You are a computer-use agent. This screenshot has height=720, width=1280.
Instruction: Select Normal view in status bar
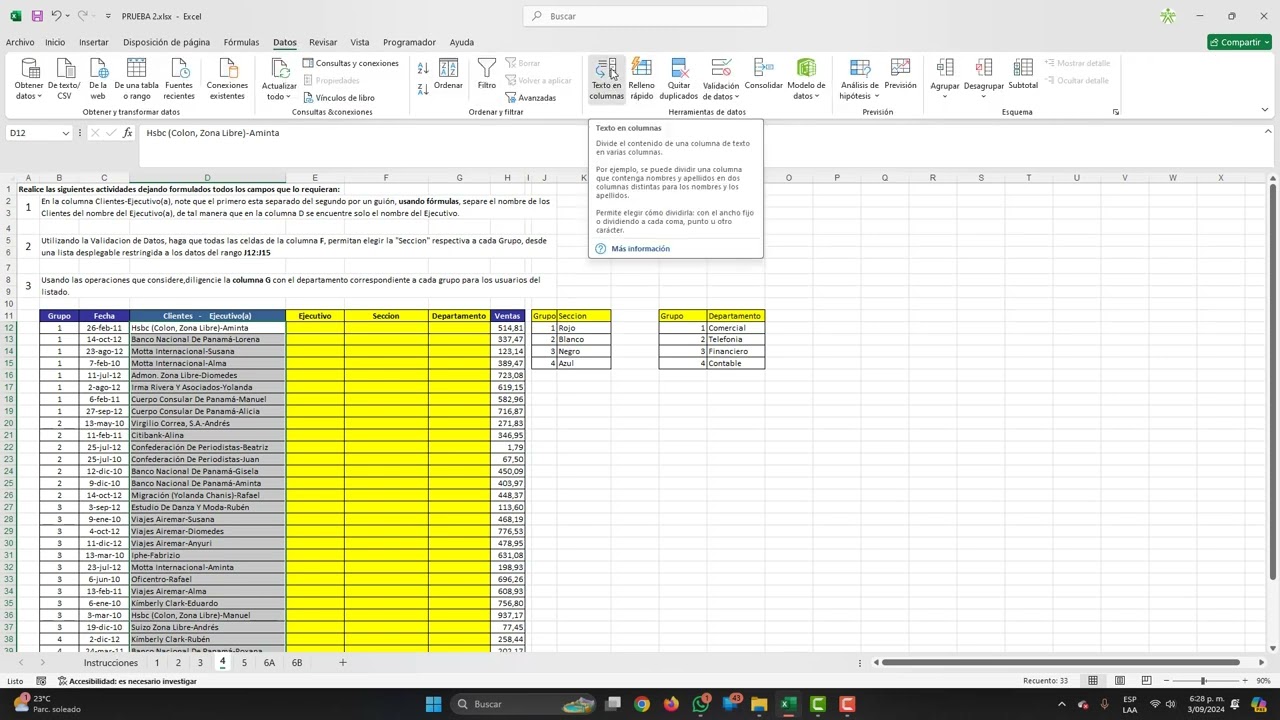coord(1093,681)
